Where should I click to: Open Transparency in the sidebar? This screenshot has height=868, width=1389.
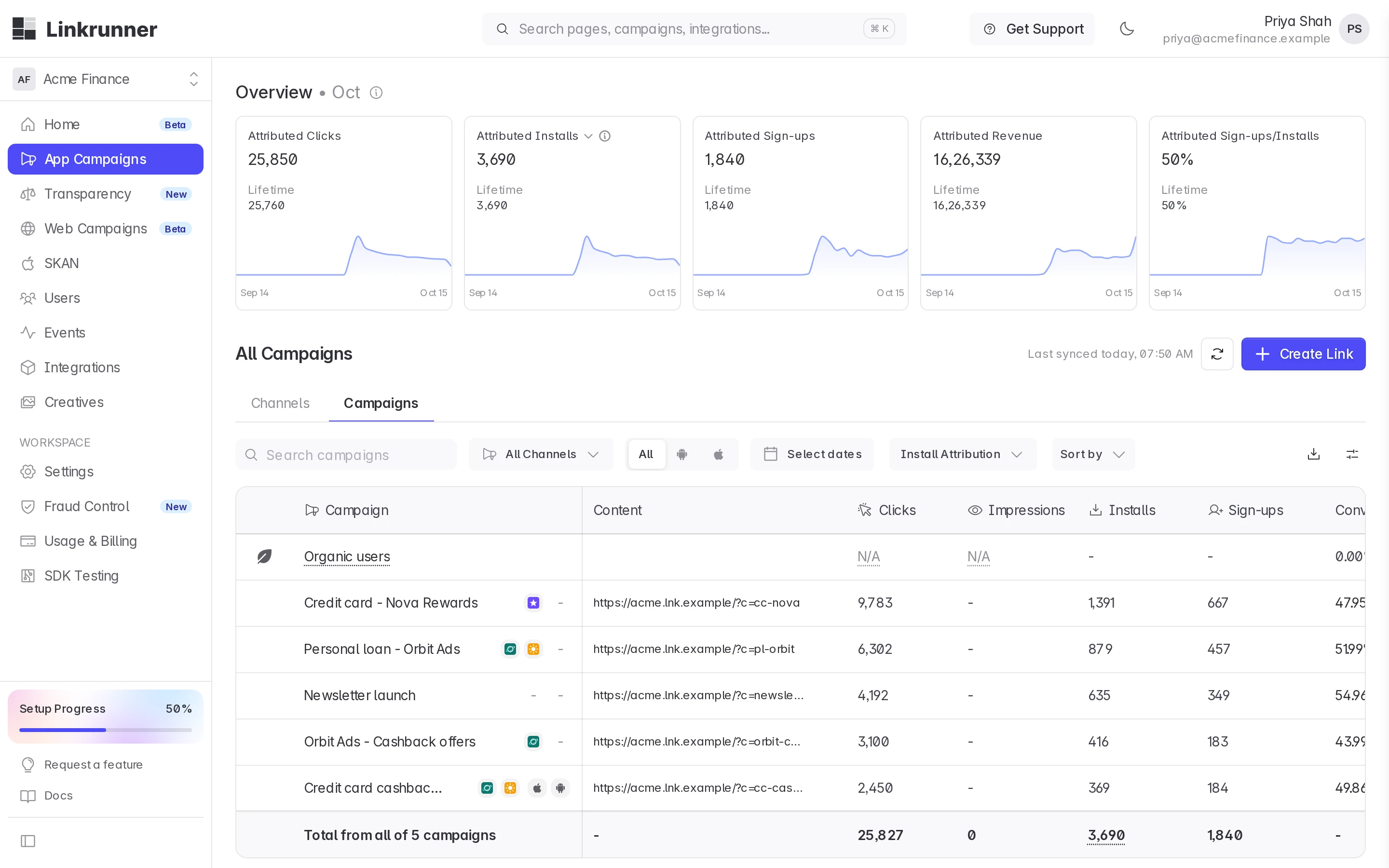coord(106,194)
